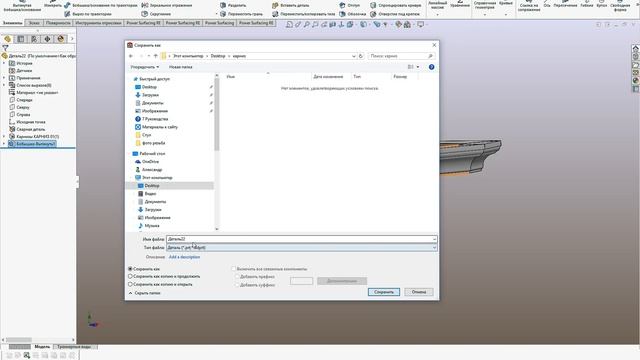This screenshot has height=360, width=640.
Task: Select Сохранить как копию и продолжить option
Action: click(130, 277)
